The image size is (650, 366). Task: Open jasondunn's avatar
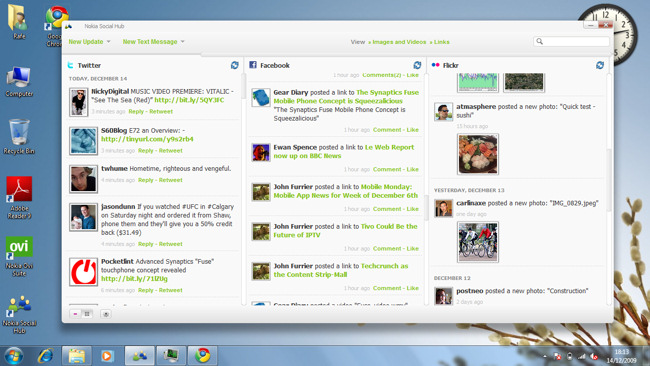click(83, 217)
